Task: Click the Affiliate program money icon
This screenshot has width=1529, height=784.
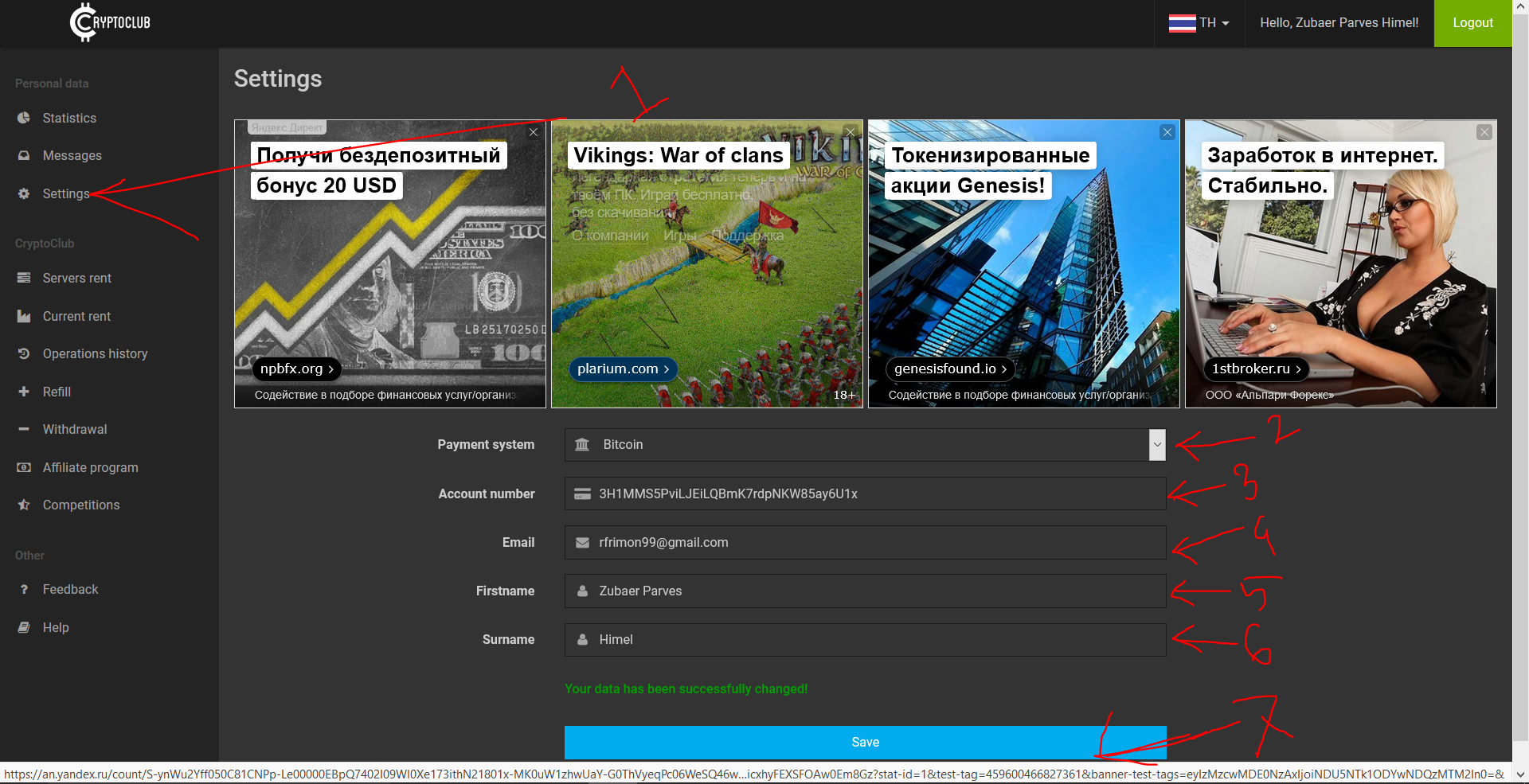Action: coord(24,467)
